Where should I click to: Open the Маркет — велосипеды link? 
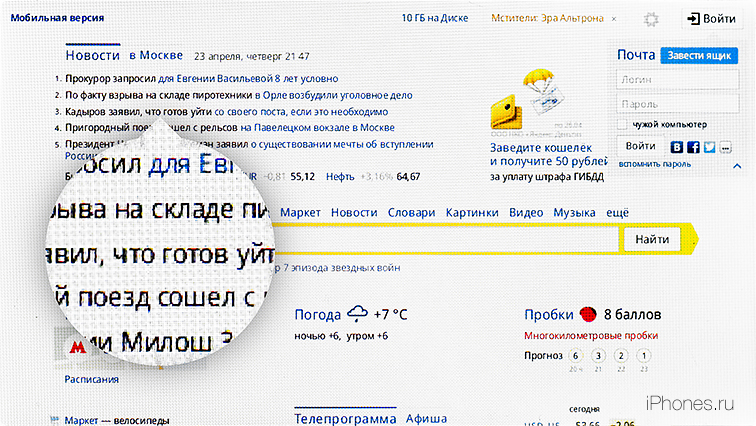point(117,420)
